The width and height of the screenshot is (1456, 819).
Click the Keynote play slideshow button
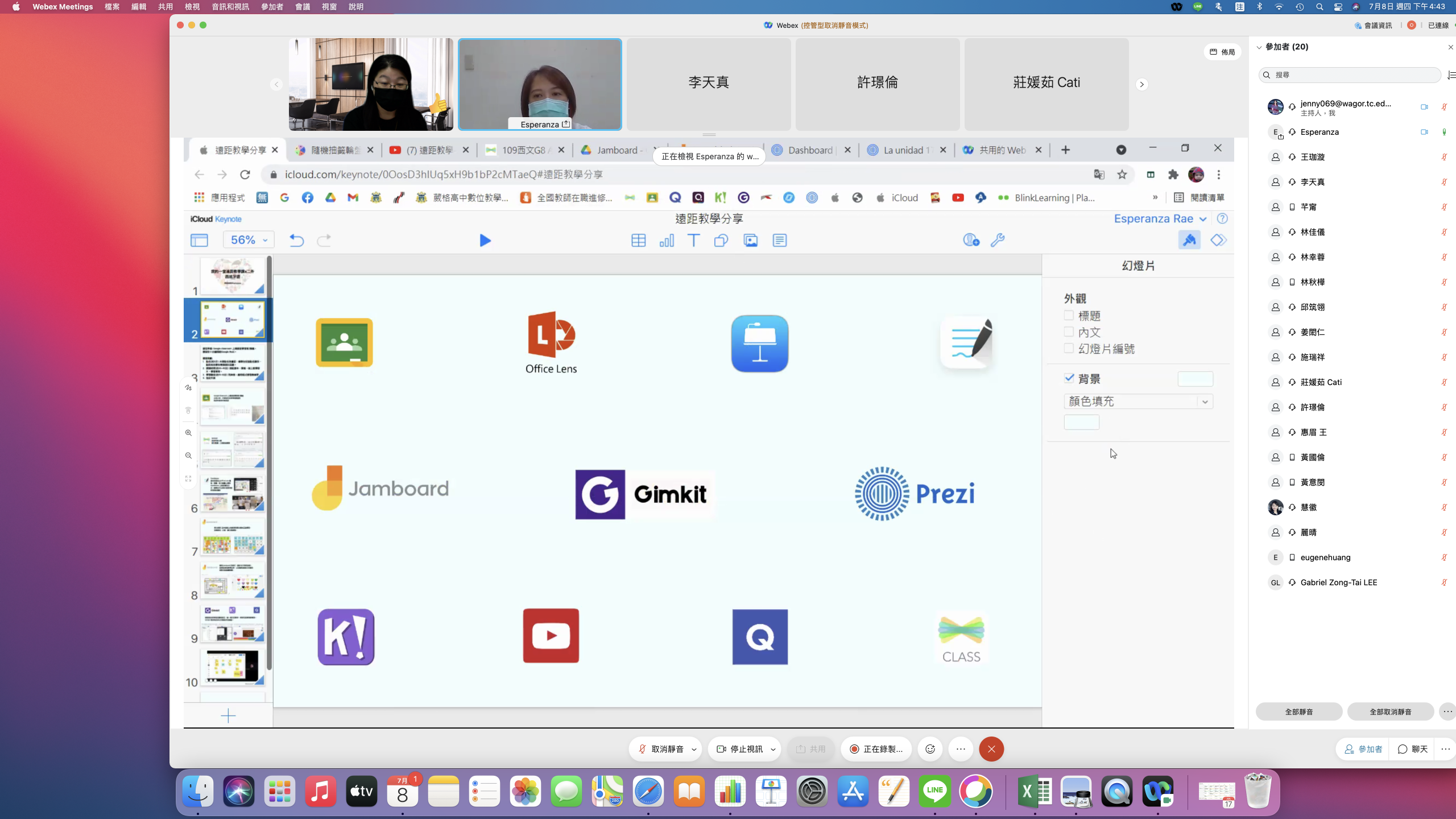pyautogui.click(x=485, y=241)
